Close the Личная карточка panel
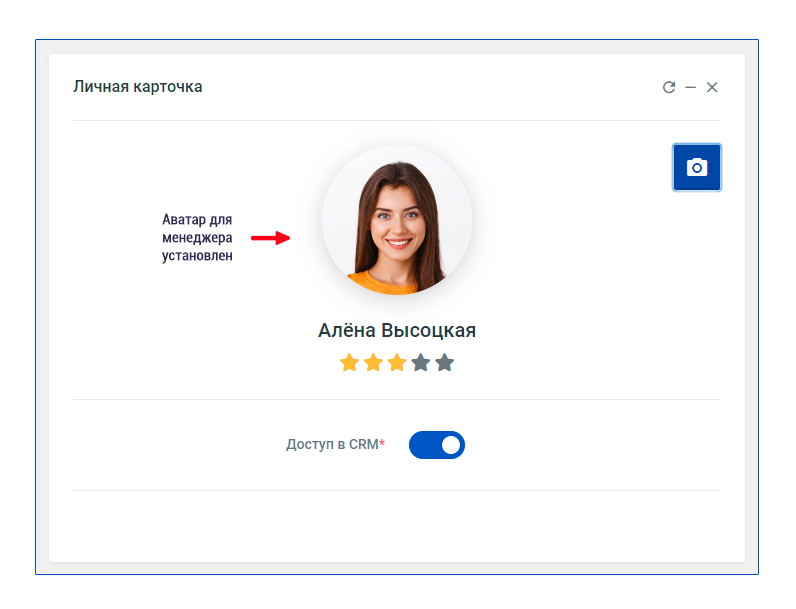 [712, 87]
